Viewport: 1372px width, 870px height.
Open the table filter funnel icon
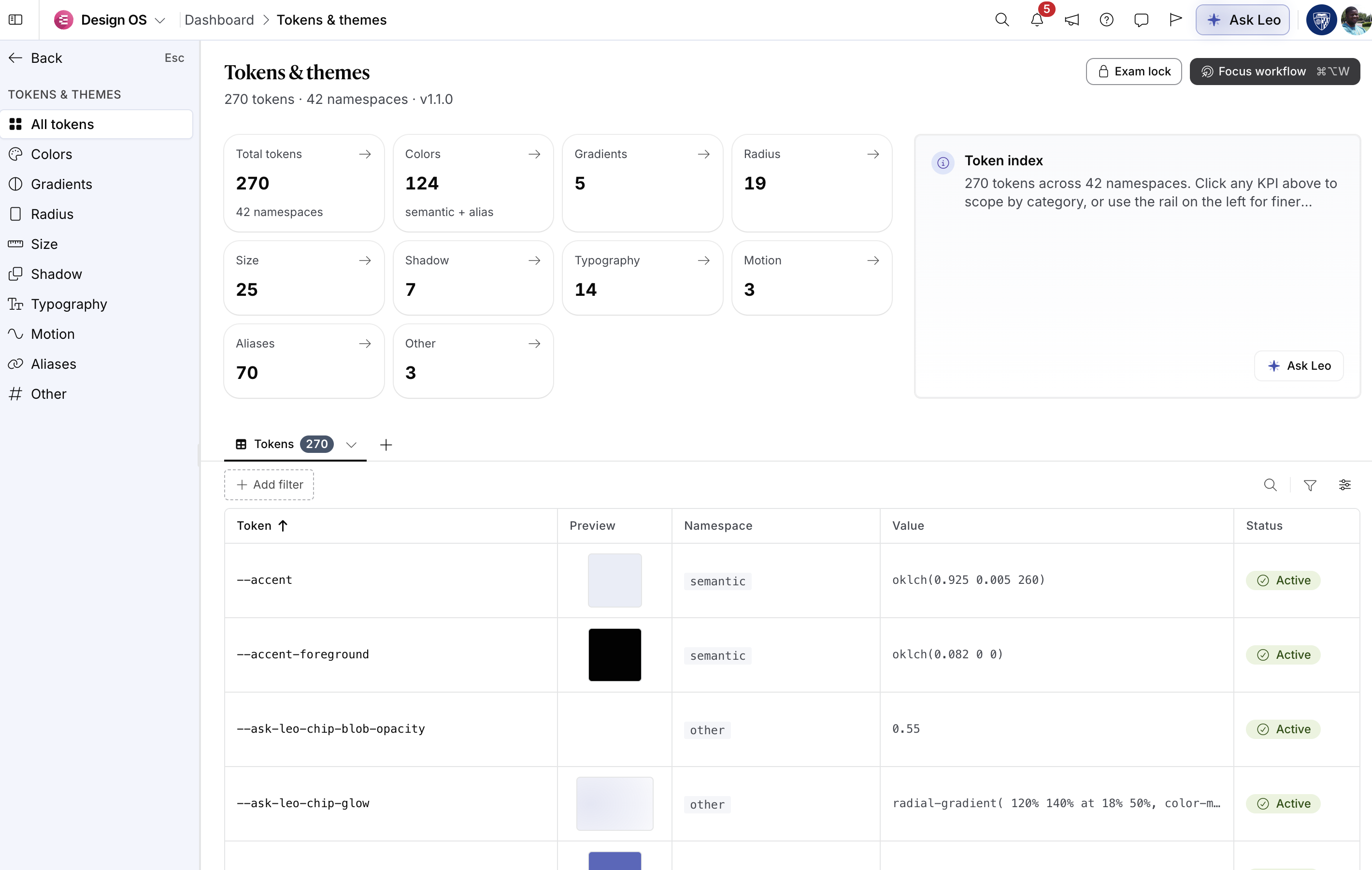click(x=1310, y=485)
